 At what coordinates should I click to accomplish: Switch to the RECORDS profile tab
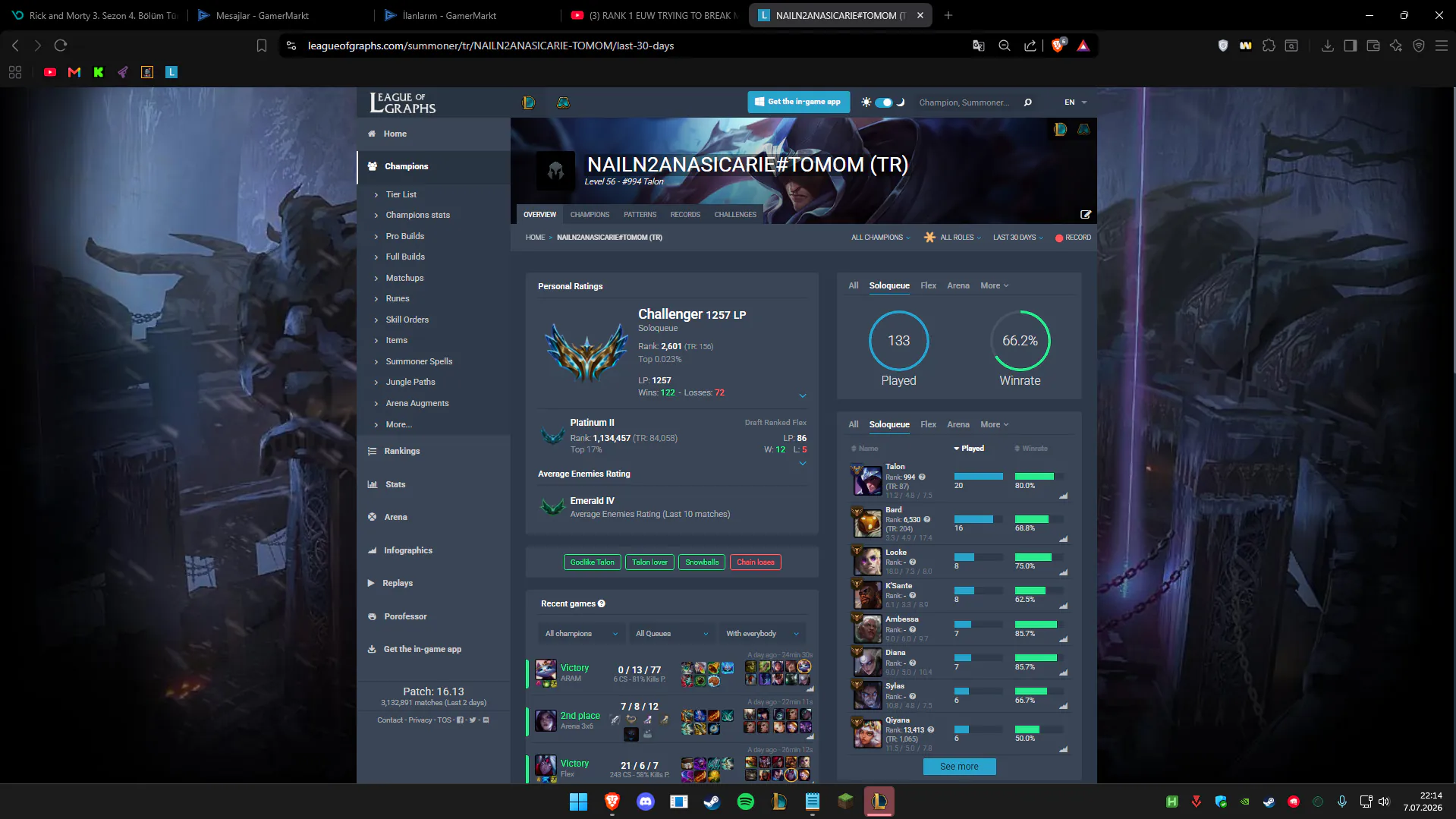click(685, 215)
